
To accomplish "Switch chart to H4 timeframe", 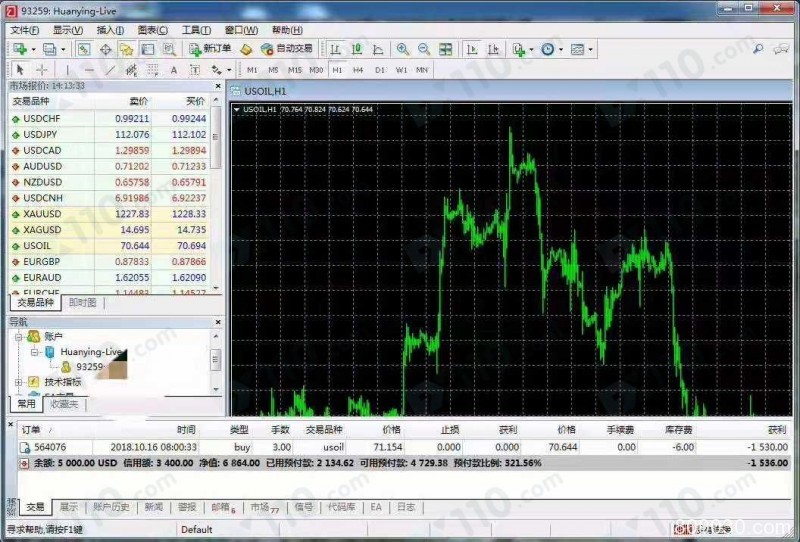I will click(358, 70).
